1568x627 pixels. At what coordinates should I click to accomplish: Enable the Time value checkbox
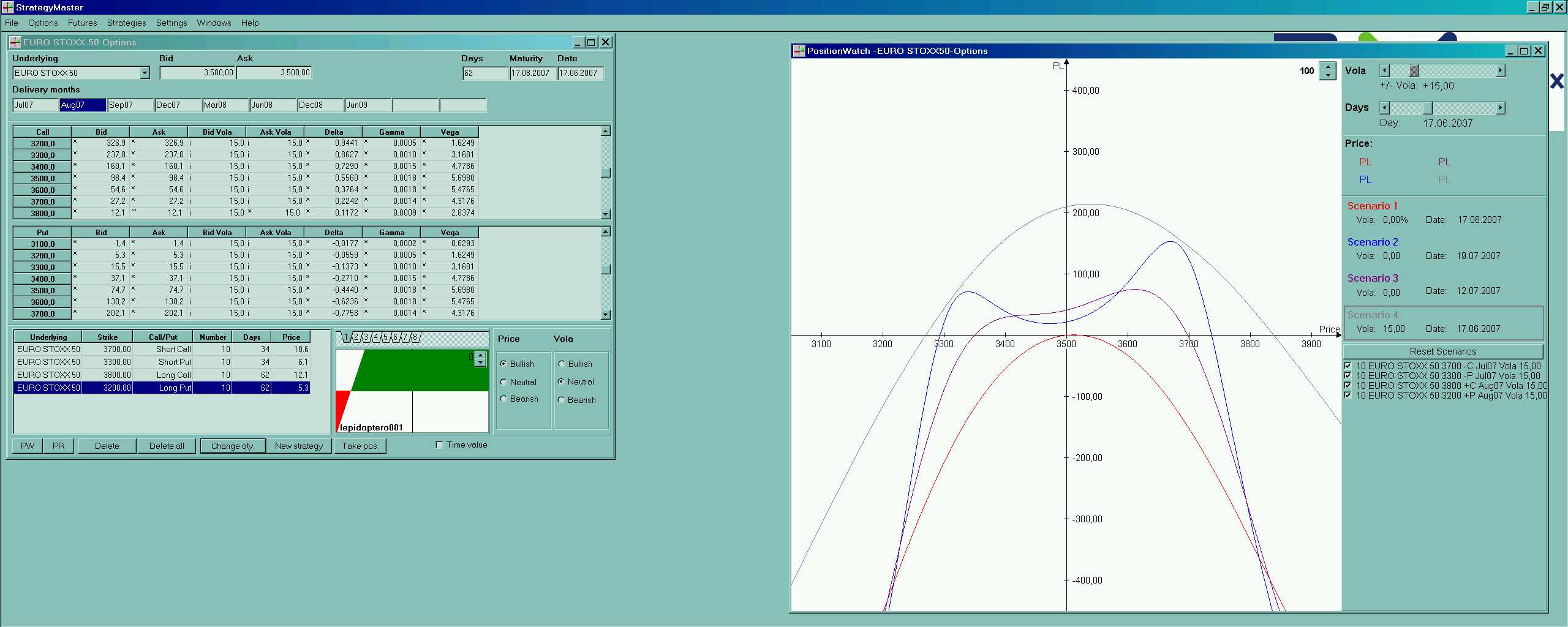pyautogui.click(x=439, y=445)
